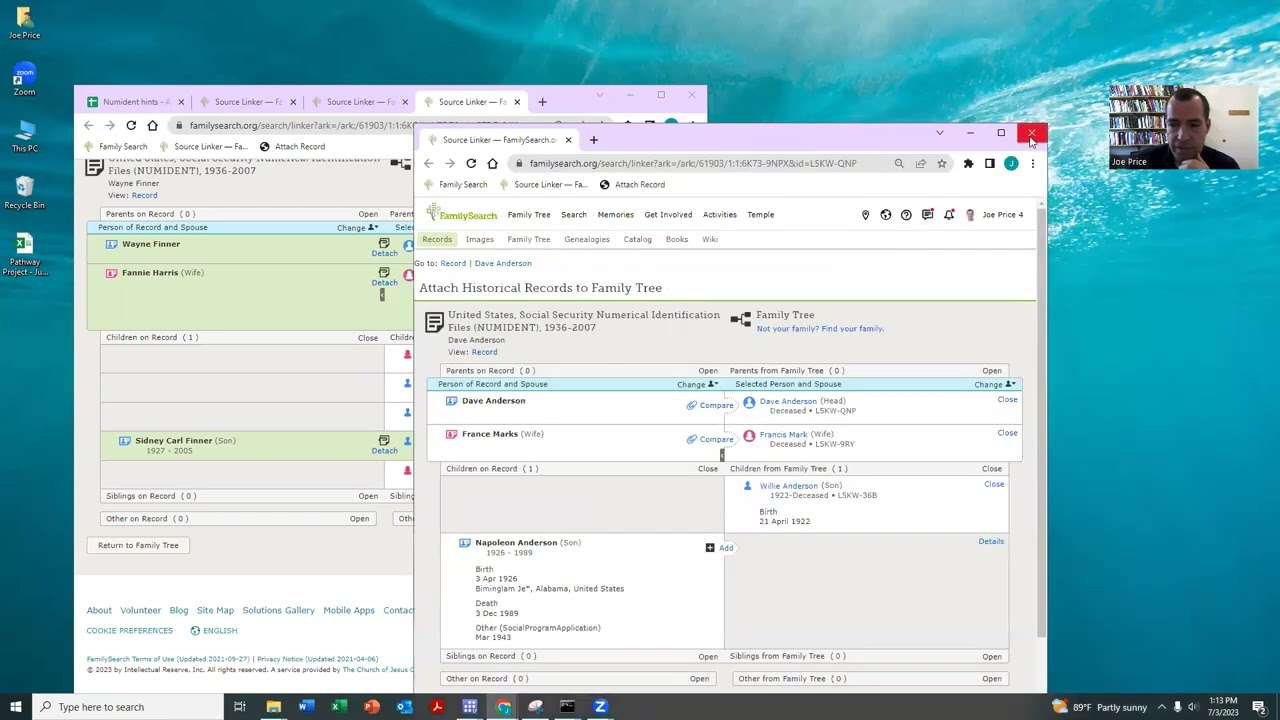Open Chrome tab search dropdown arrow
Screen dimensions: 1280x720
(x=939, y=133)
